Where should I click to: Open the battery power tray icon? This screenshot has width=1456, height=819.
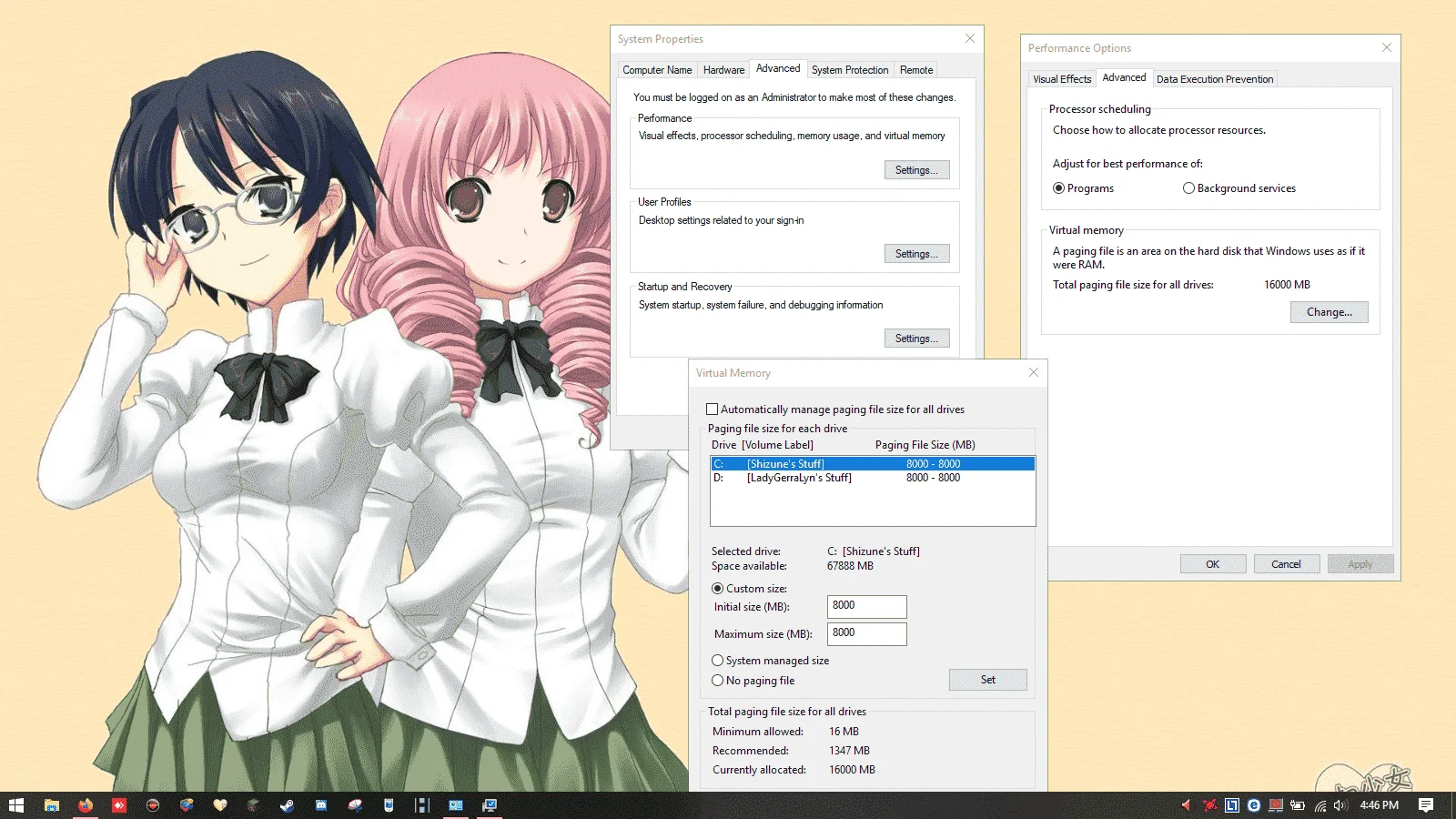point(1298,805)
